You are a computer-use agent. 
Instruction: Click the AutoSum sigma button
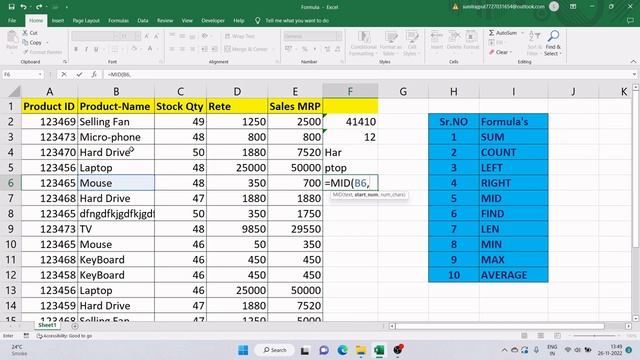(503, 33)
